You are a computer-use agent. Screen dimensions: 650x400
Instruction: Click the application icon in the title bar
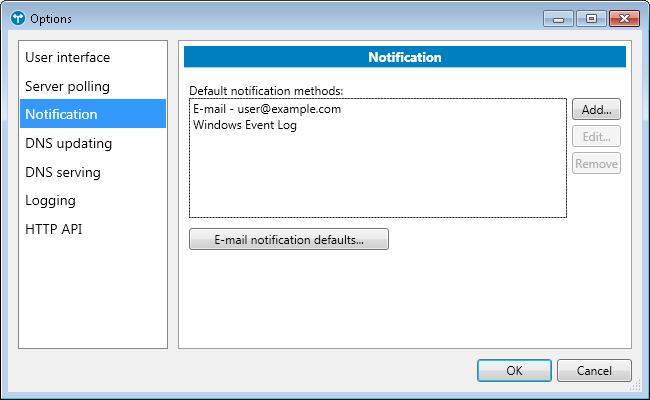pyautogui.click(x=17, y=18)
